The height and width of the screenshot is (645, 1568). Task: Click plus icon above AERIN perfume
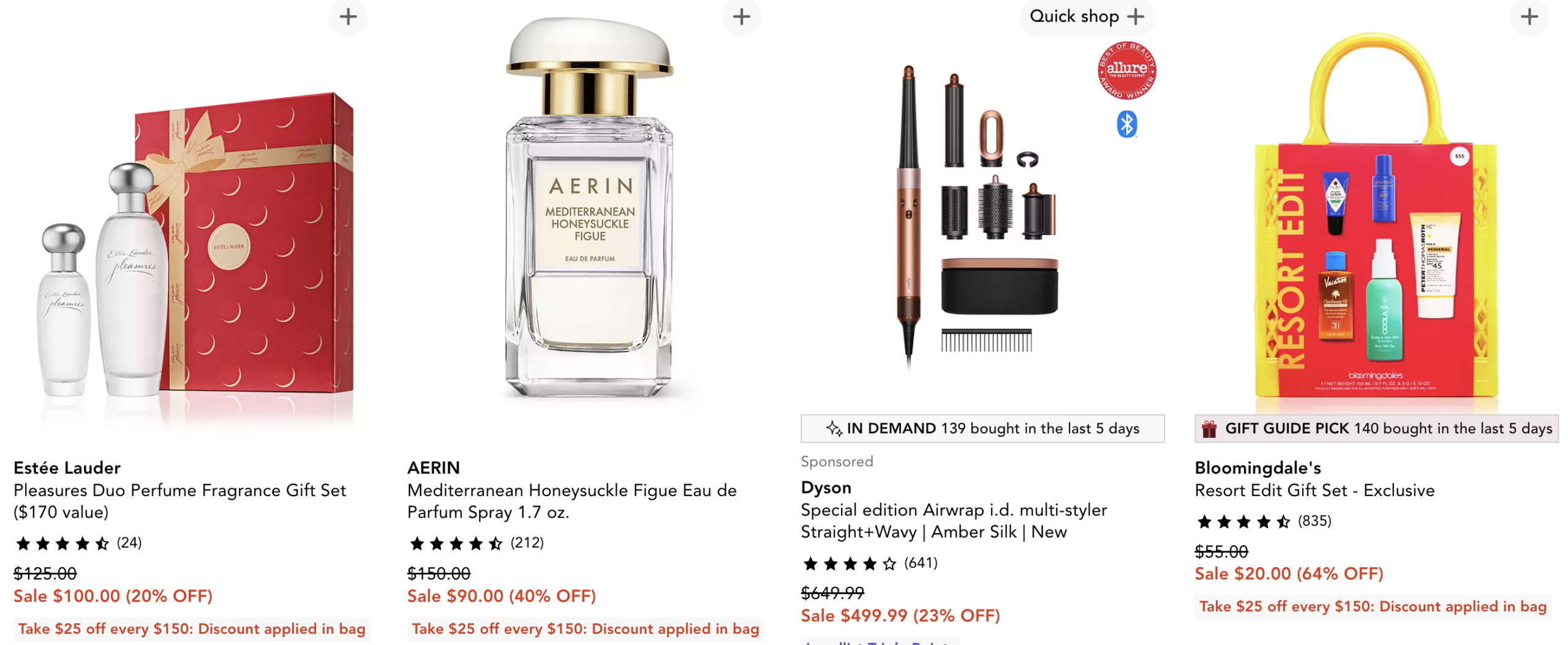pos(741,17)
